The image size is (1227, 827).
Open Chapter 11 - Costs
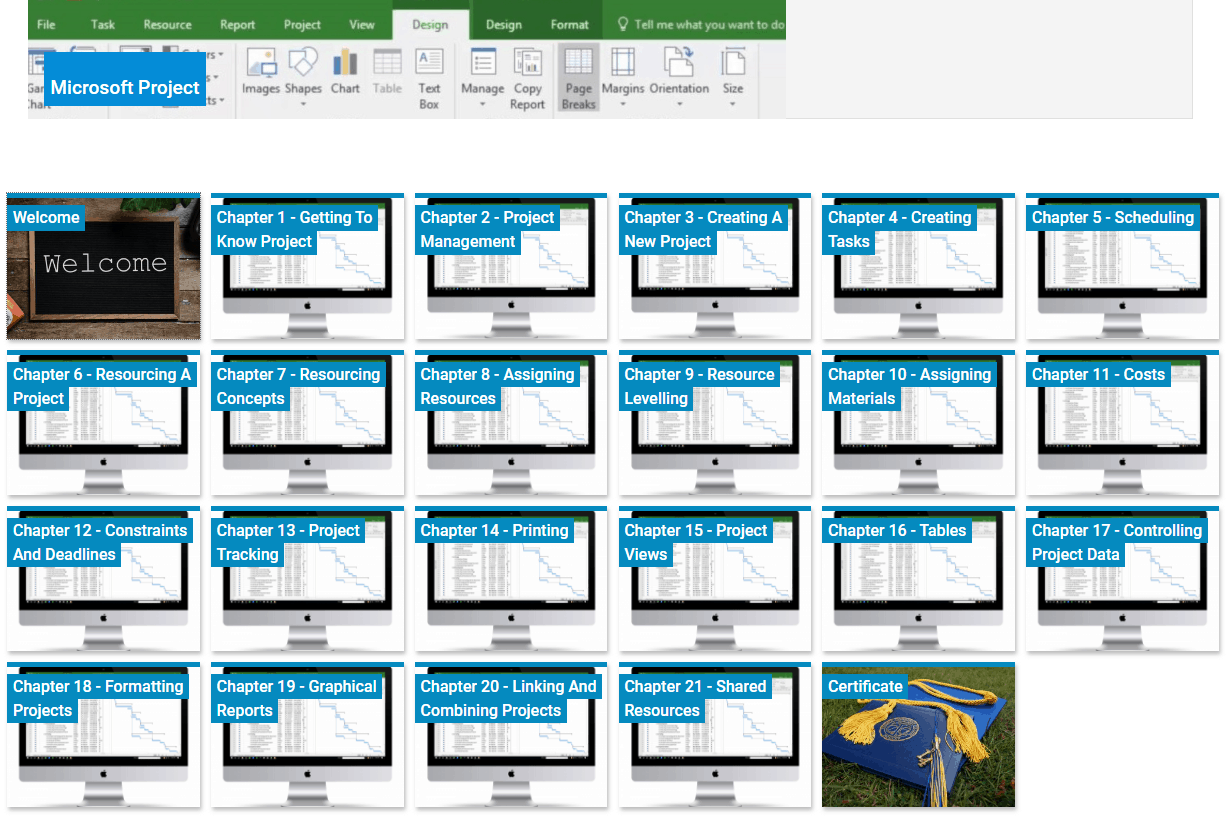[x=1122, y=424]
